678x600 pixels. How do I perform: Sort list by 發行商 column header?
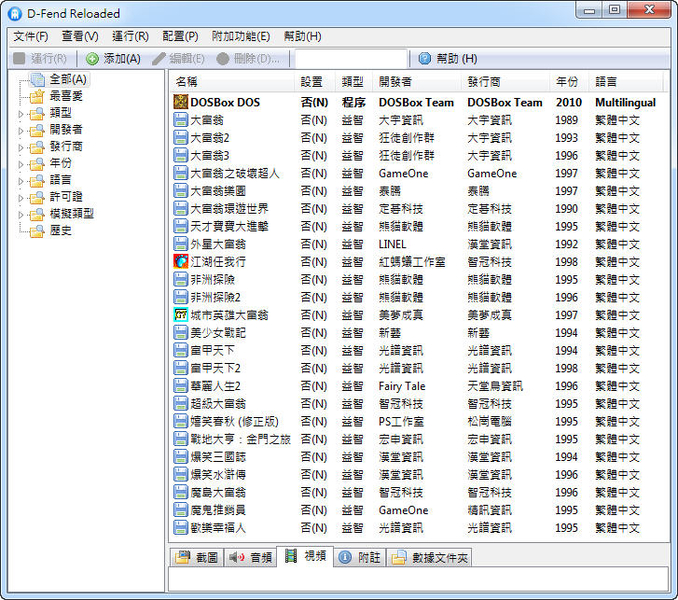pyautogui.click(x=506, y=81)
